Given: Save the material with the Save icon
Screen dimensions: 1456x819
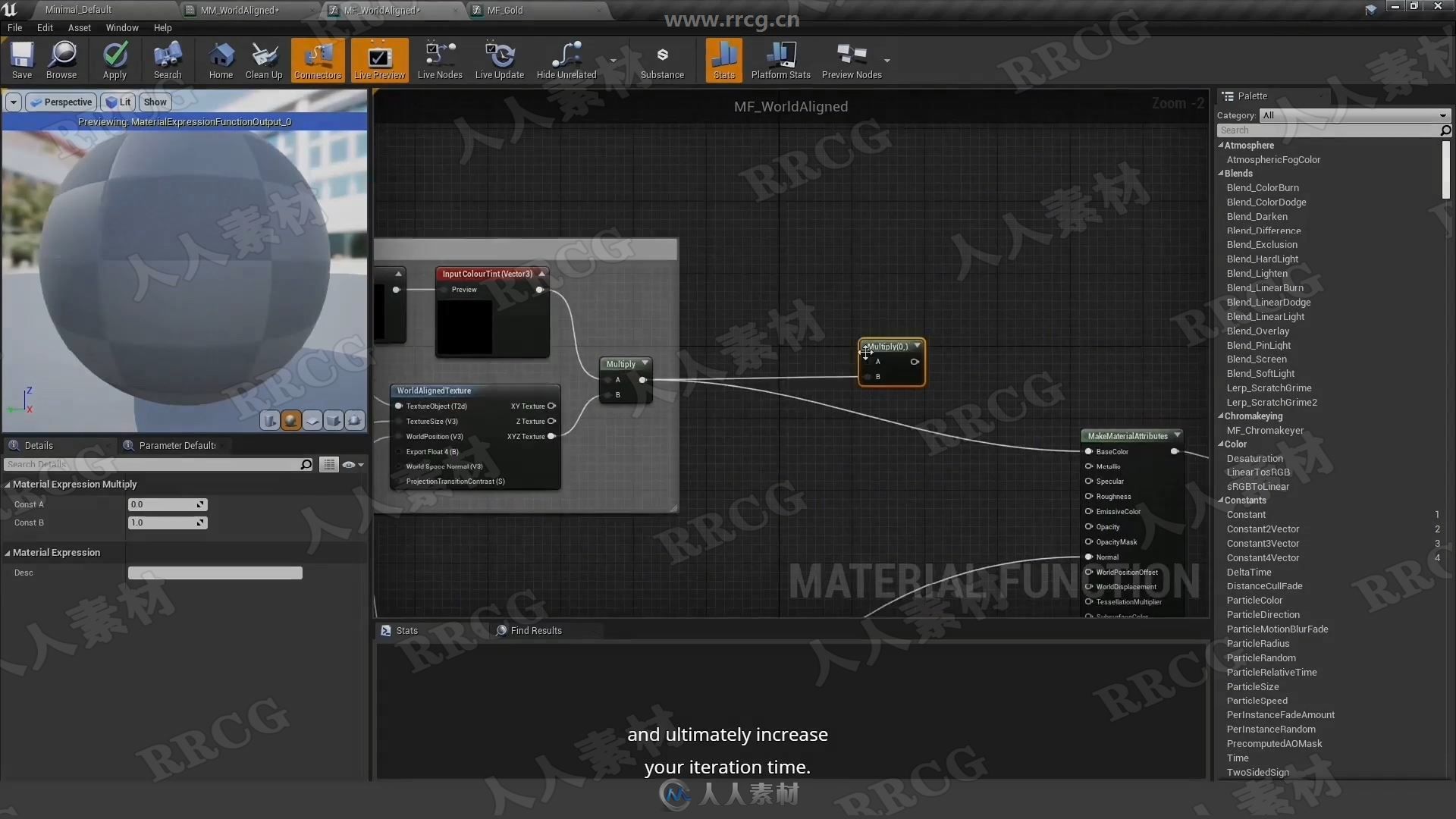Looking at the screenshot, I should click(x=22, y=60).
